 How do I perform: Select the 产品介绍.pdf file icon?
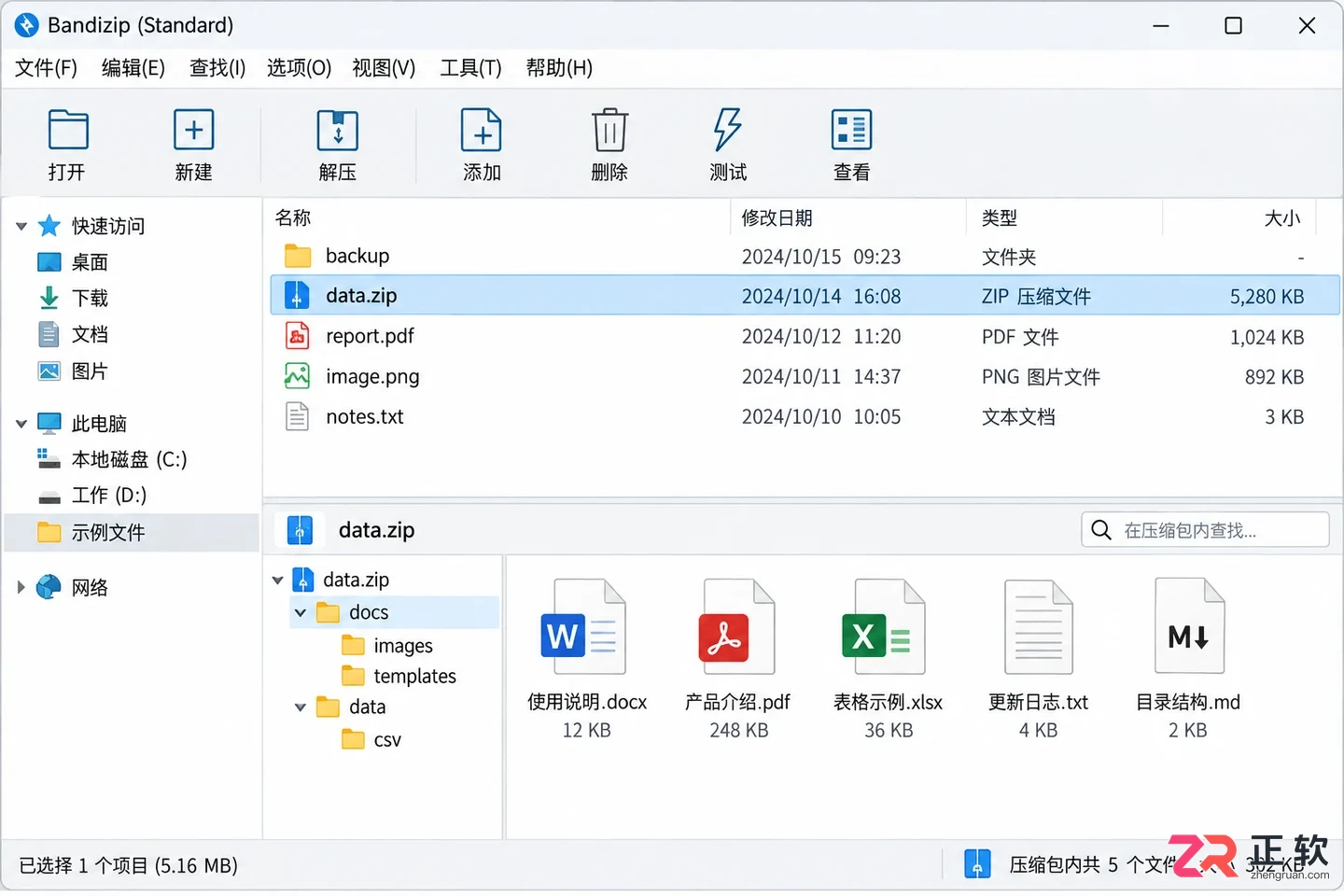click(736, 626)
